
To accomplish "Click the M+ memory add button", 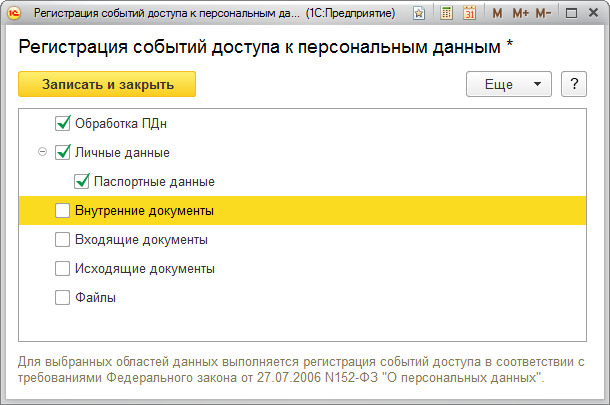I will 520,14.
